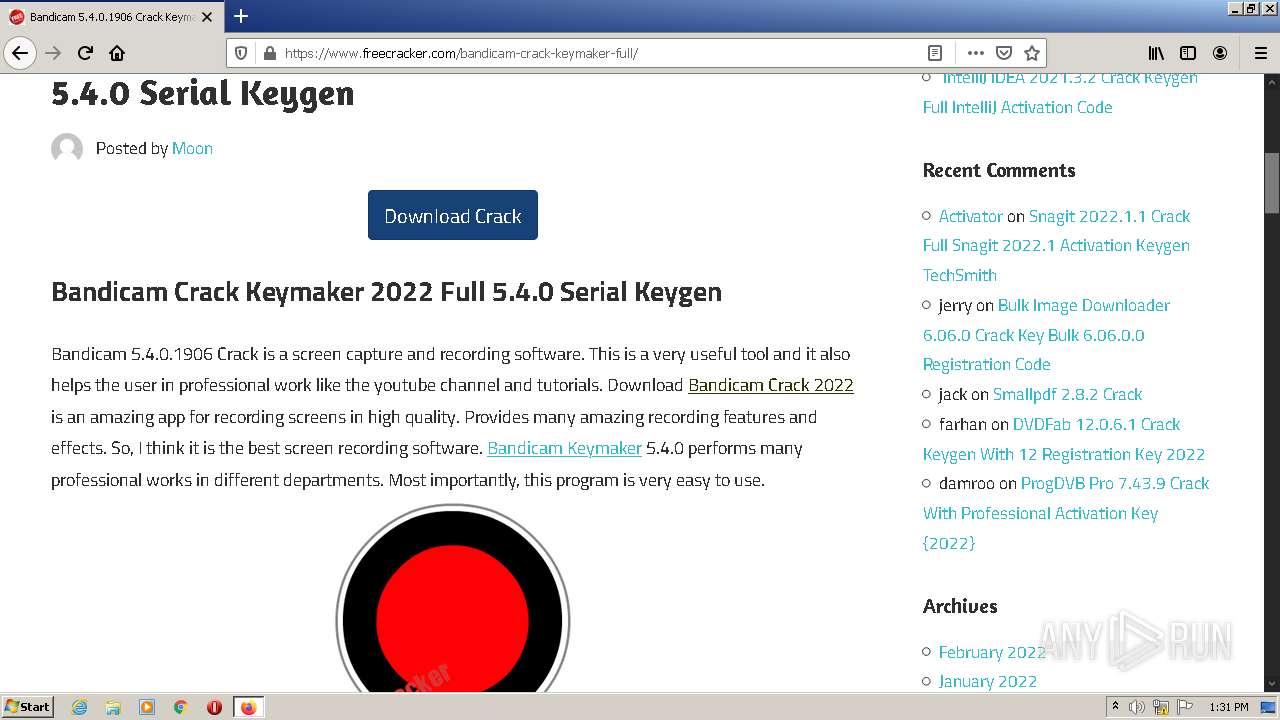Click the taskbar clock 1:31 PM
The image size is (1280, 720).
pos(1228,707)
